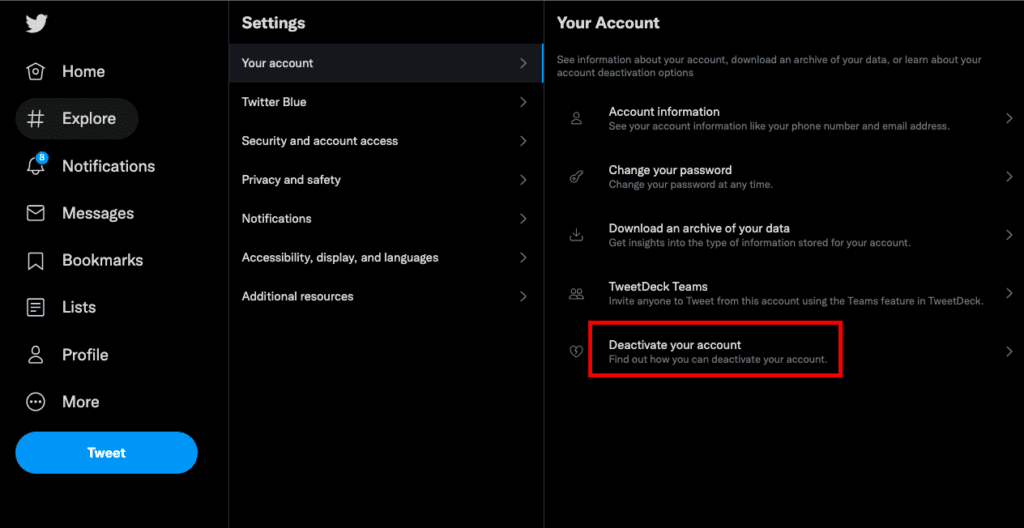Open Deactivate your account option

coord(784,352)
